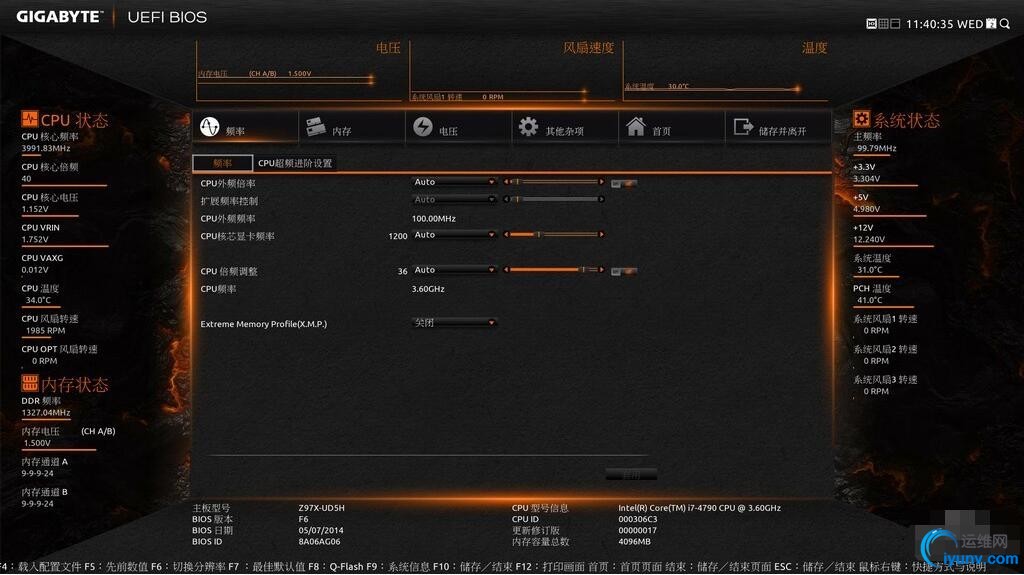Select the 频率 sub-tab
Screen dimensions: 1024x575
point(223,163)
